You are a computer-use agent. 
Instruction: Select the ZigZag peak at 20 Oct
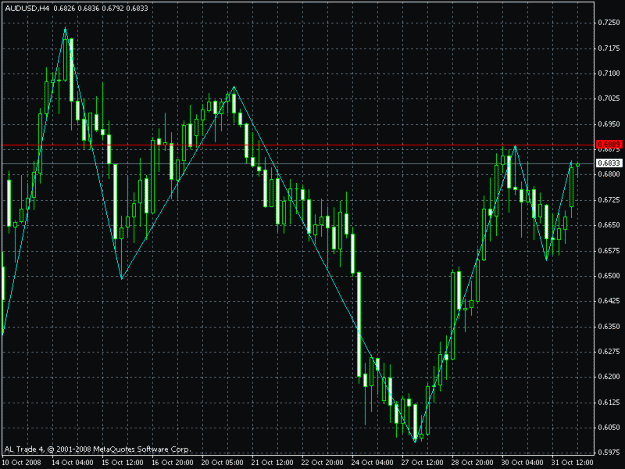pos(234,87)
